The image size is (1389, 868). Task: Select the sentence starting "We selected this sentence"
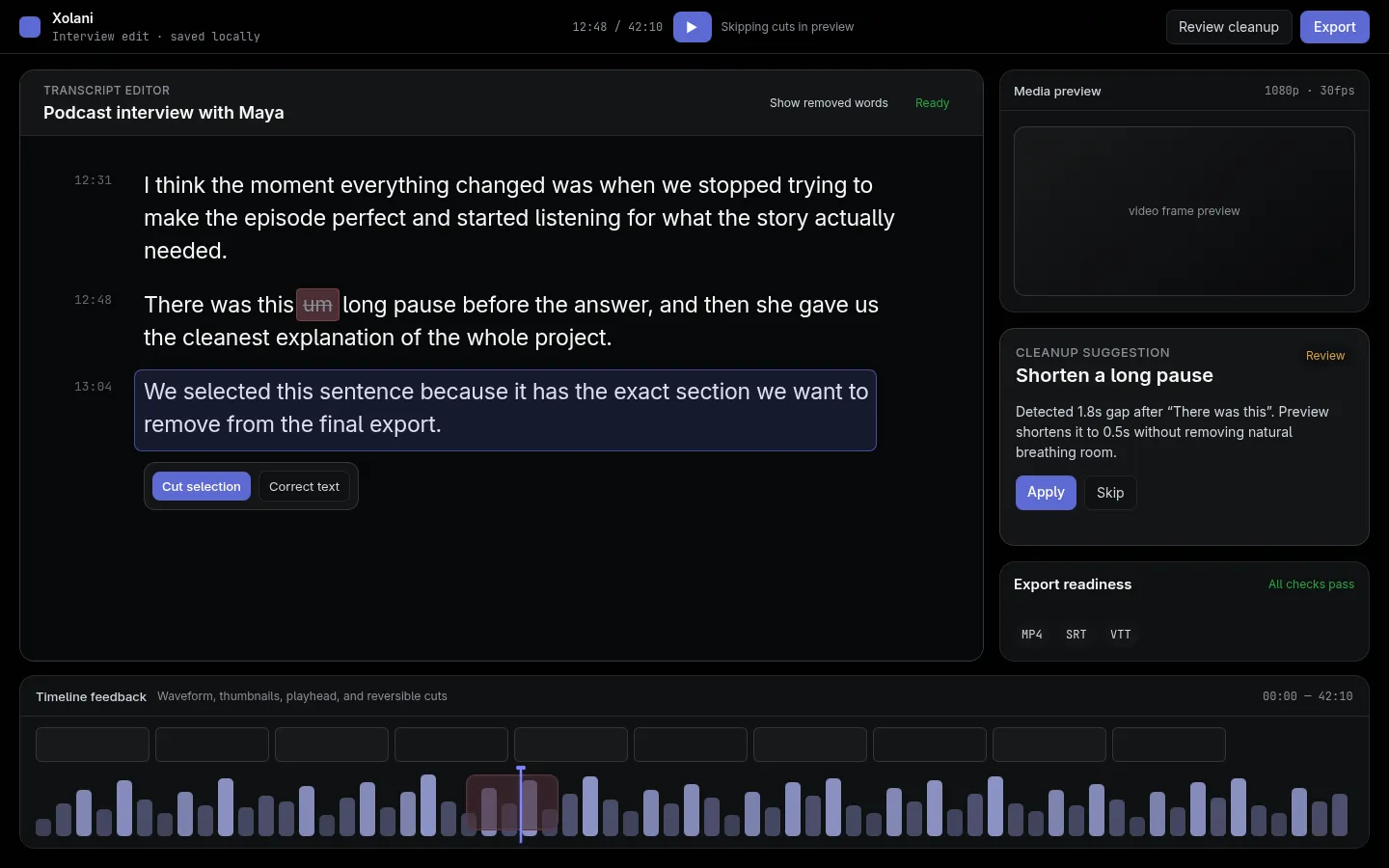click(x=505, y=410)
